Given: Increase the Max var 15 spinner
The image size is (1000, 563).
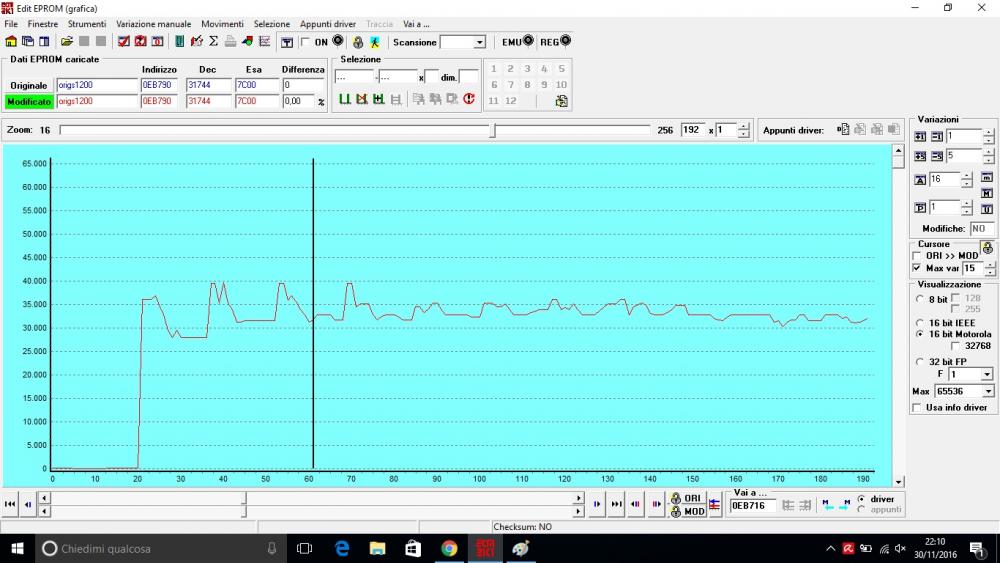Looking at the screenshot, I should click(x=990, y=265).
